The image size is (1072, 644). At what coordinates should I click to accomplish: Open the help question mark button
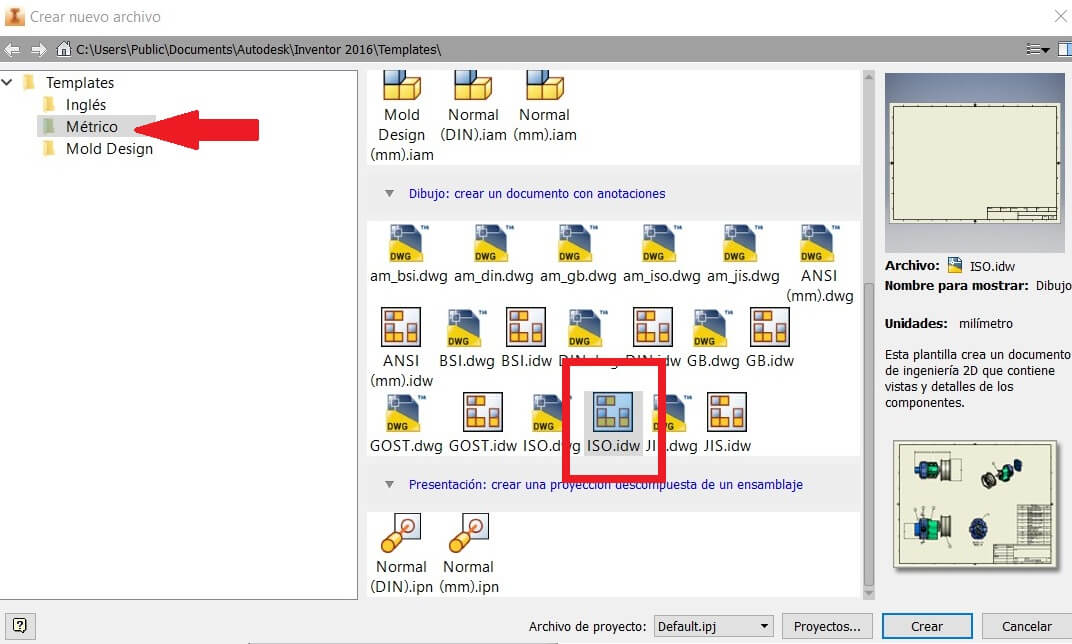click(20, 626)
